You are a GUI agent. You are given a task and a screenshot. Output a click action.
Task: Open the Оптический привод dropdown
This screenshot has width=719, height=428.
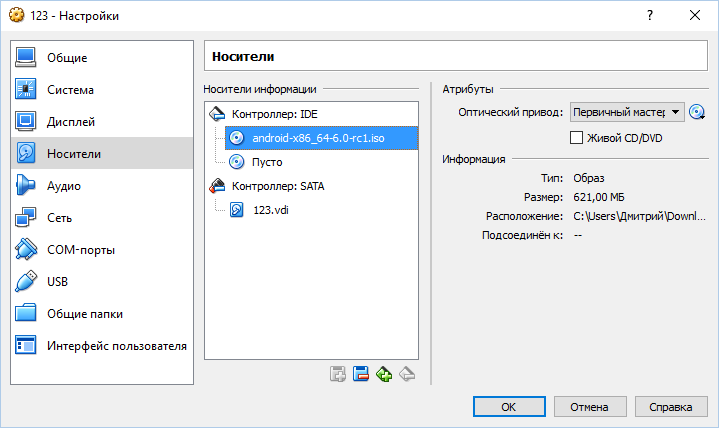point(627,112)
